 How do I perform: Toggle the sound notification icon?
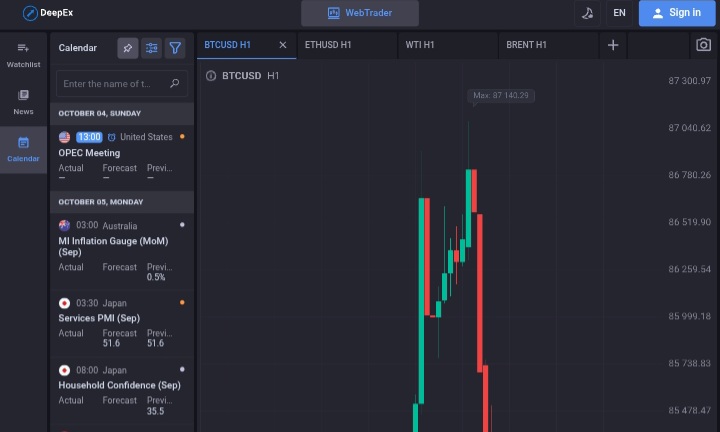587,13
